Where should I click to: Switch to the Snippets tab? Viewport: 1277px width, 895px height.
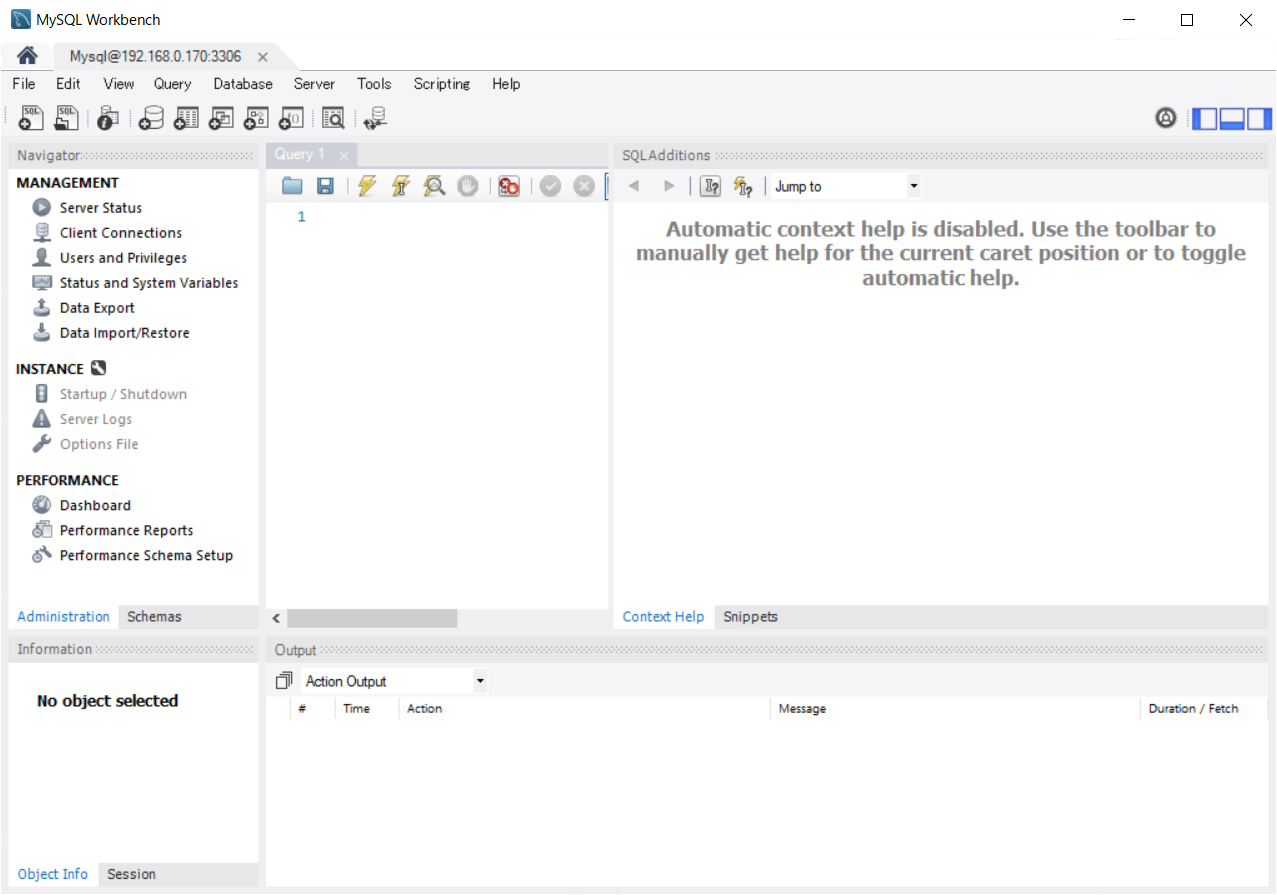(750, 617)
